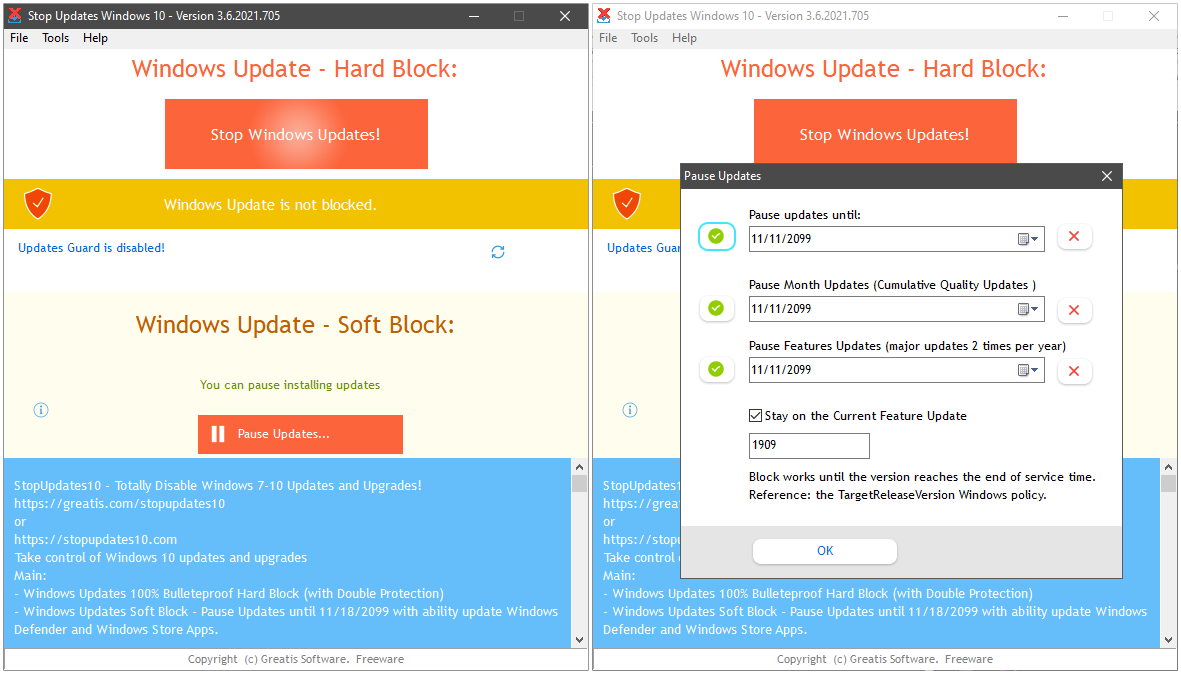Click Reference: the TargetReleaseVersion Windows policy text
1181x674 pixels.
[x=898, y=495]
